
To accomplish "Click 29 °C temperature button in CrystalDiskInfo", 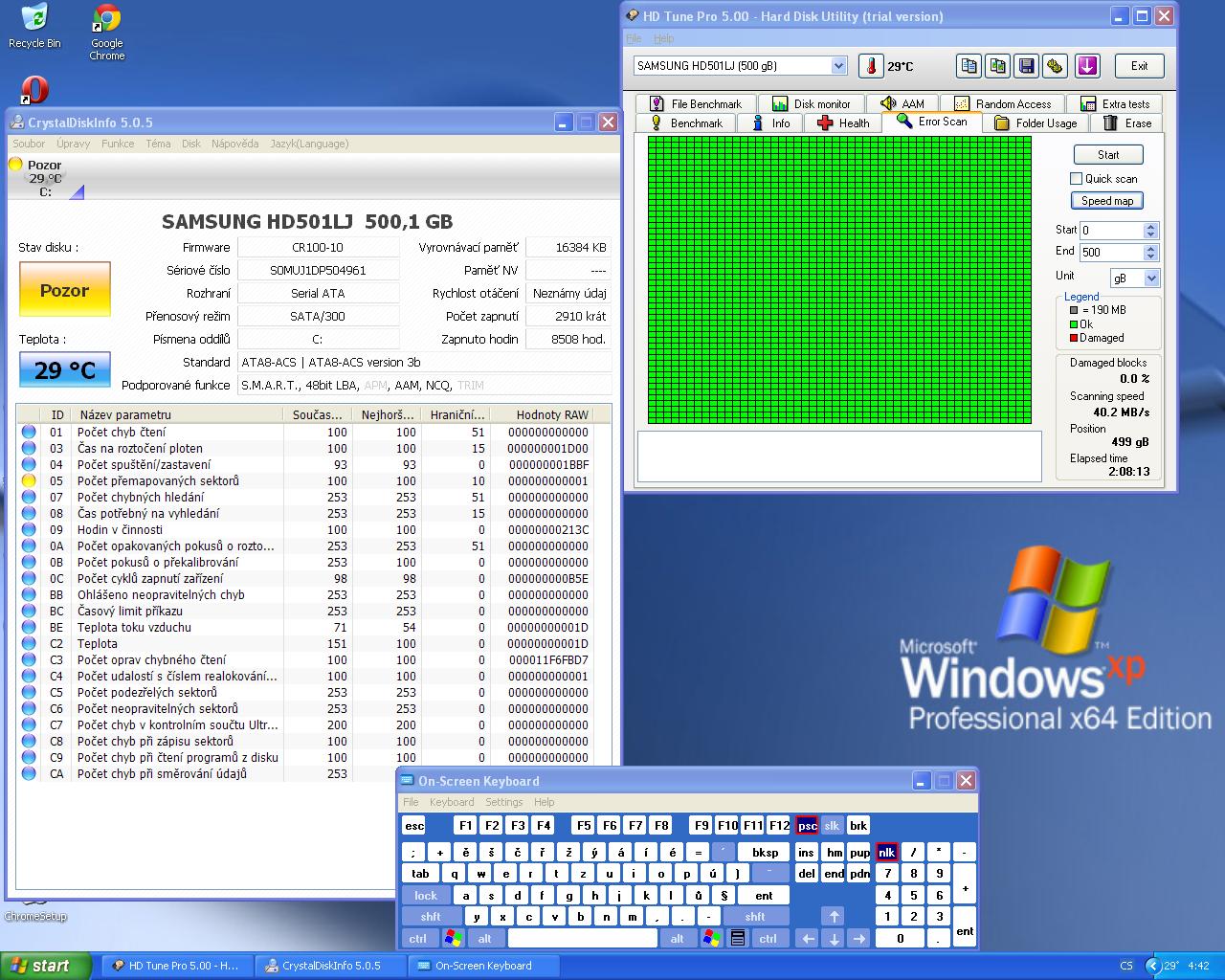I will 65,370.
